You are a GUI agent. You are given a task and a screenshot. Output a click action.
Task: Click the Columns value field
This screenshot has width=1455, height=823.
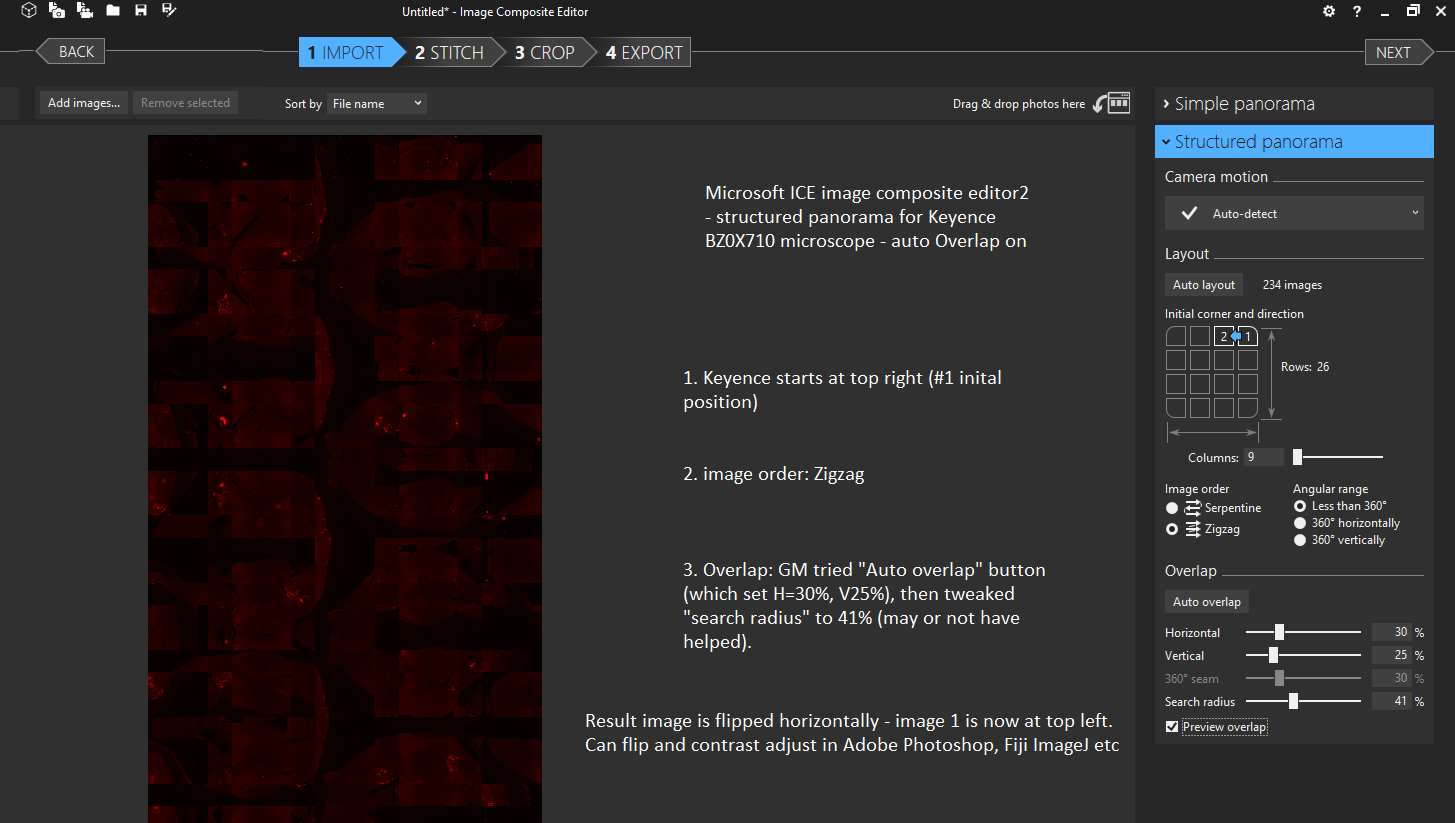pyautogui.click(x=1263, y=457)
